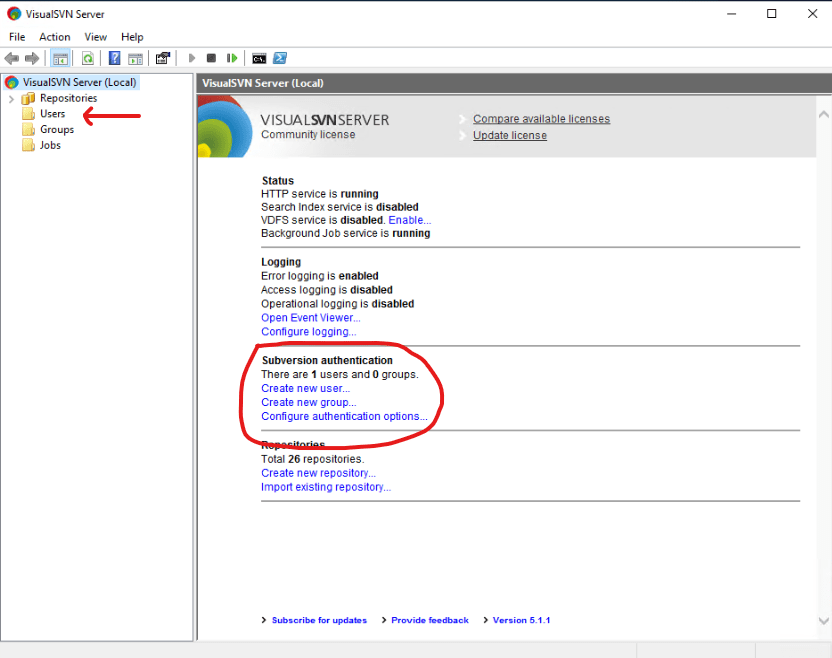Screen dimensions: 832x658
Task: Click 'HTTP service is running' status text
Action: click(x=320, y=194)
